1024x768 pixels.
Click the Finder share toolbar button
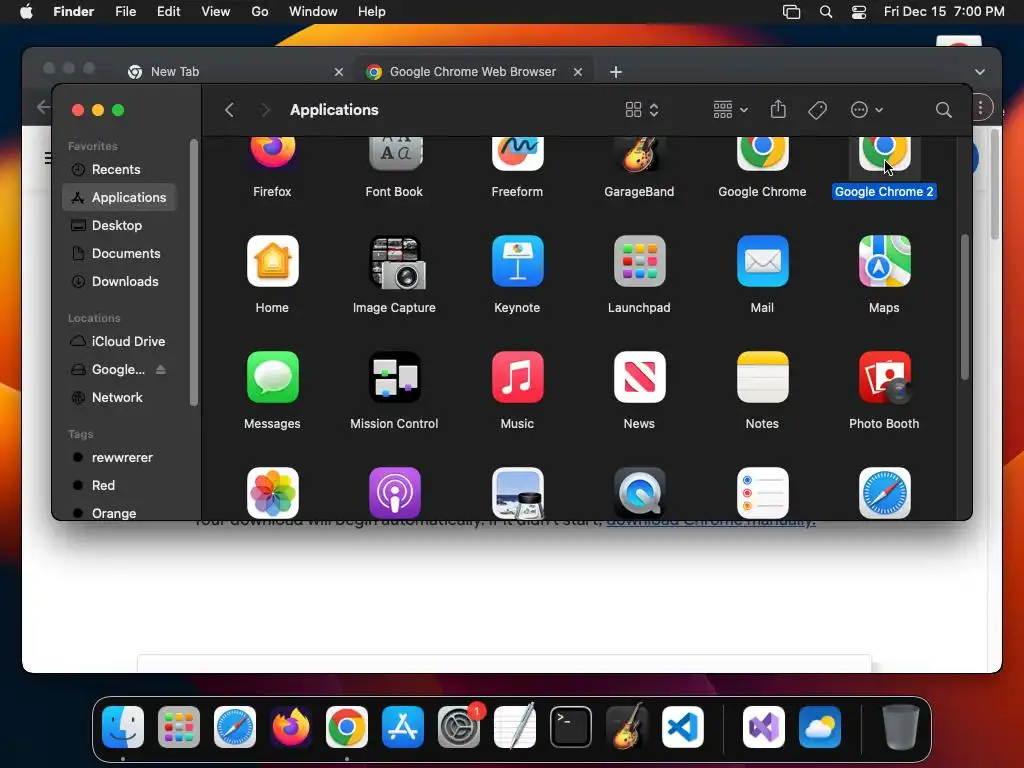778,109
